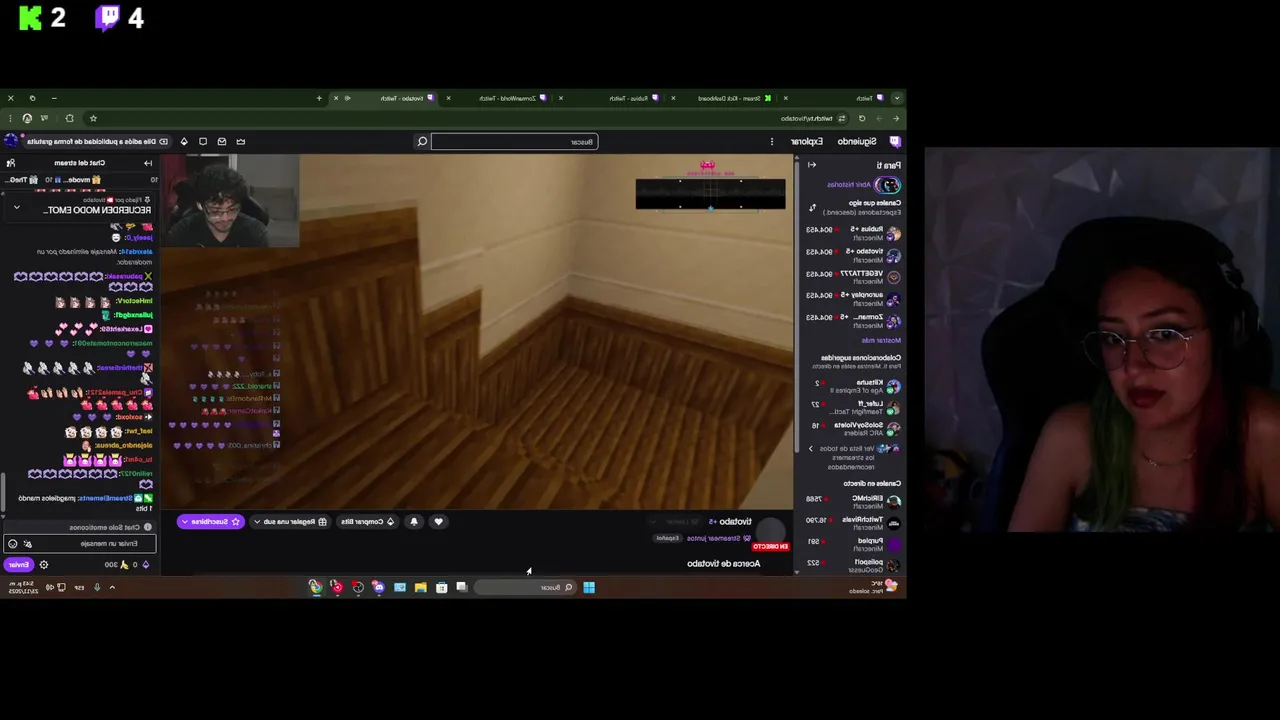Toggle the notification bell for tivotabo
This screenshot has width=1280, height=720.
coord(414,521)
